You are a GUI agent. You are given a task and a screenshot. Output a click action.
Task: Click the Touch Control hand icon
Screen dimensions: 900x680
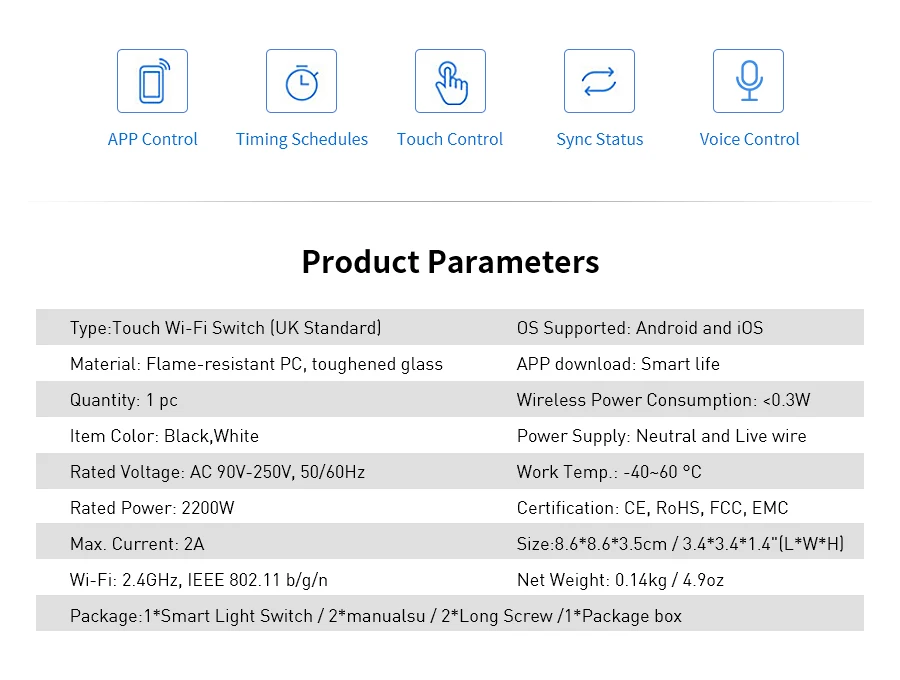tap(451, 81)
